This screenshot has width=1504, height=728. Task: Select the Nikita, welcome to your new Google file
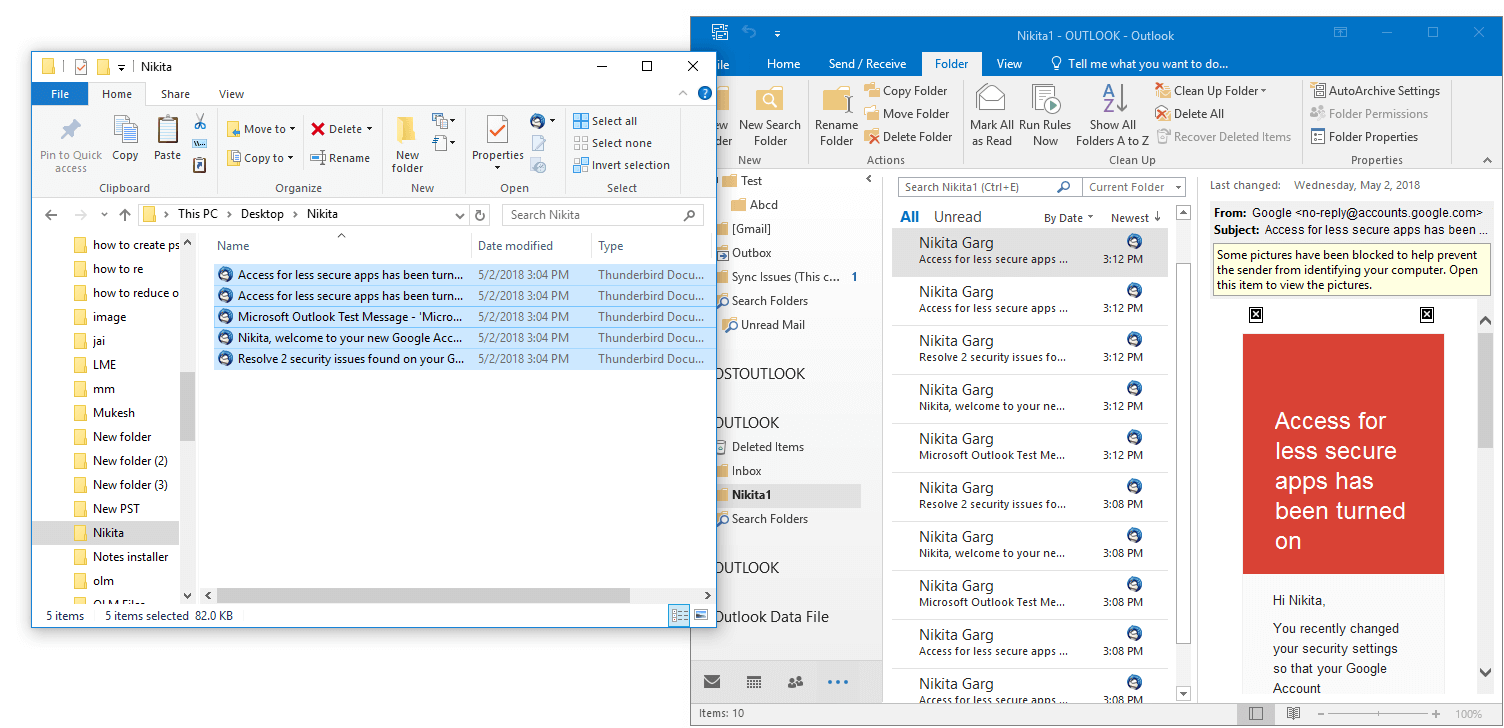(x=465, y=338)
